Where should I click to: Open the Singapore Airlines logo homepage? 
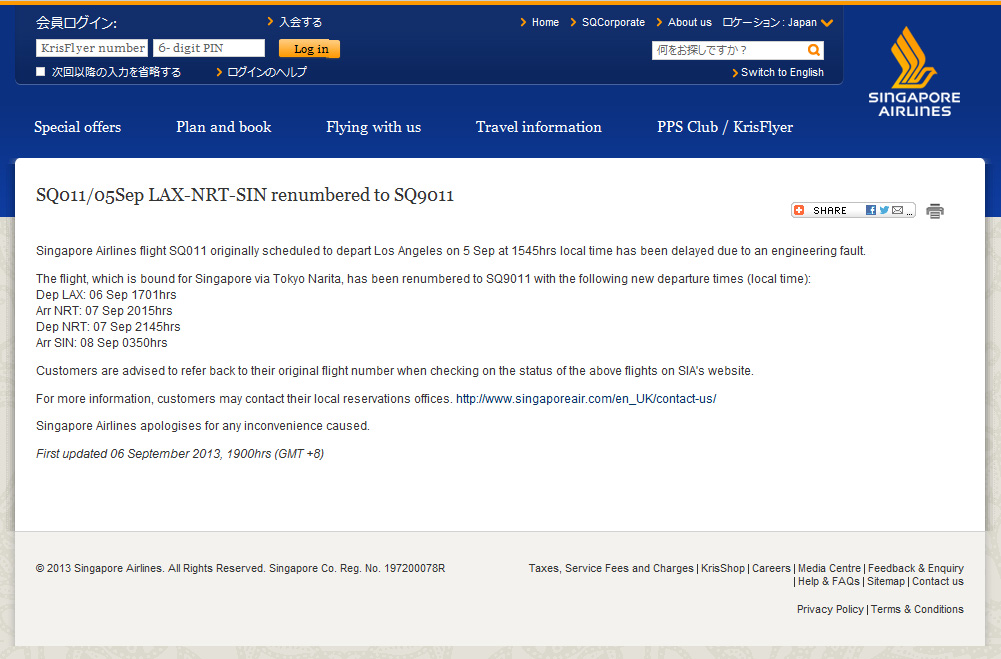click(x=914, y=72)
